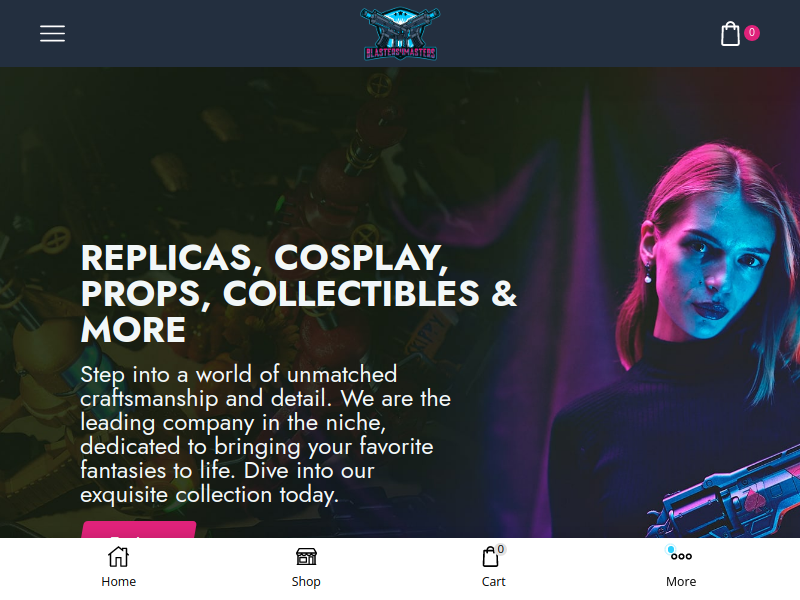
Task: Tap the More three-dots icon
Action: click(x=682, y=557)
